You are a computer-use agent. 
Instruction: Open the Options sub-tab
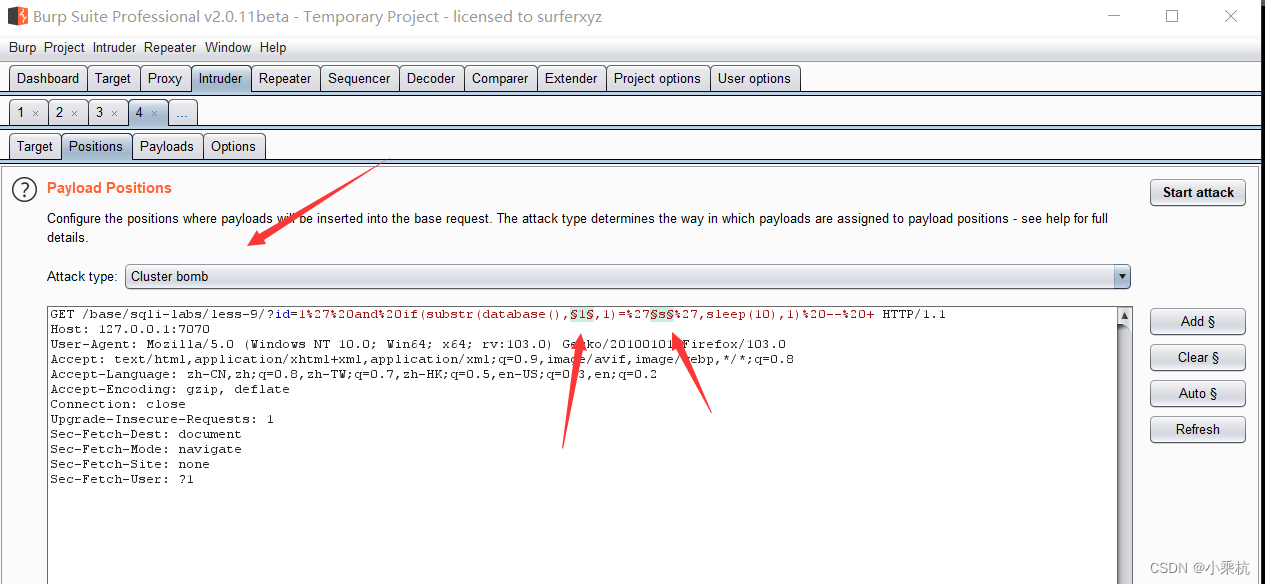pyautogui.click(x=233, y=147)
